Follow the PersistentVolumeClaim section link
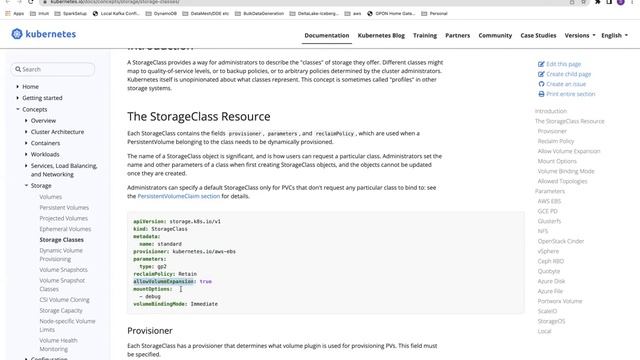The height and width of the screenshot is (360, 640). coord(178,196)
